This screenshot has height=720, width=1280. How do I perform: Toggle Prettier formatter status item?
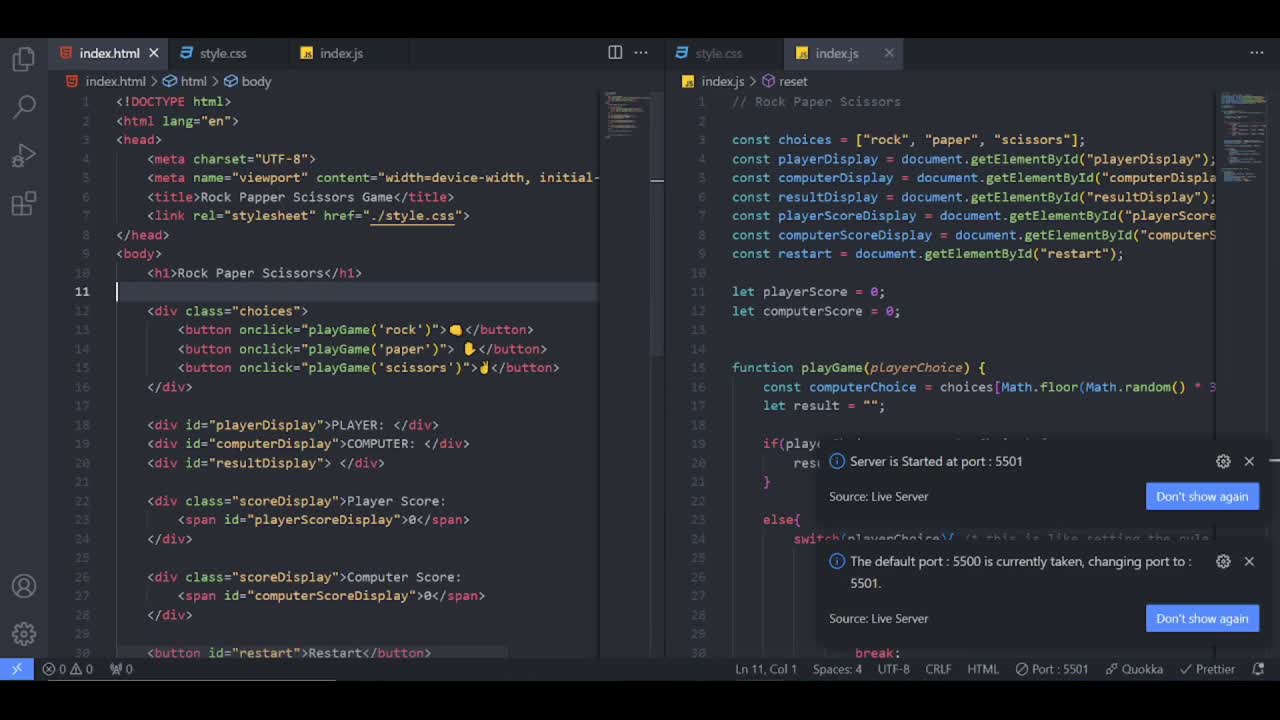(x=1207, y=669)
